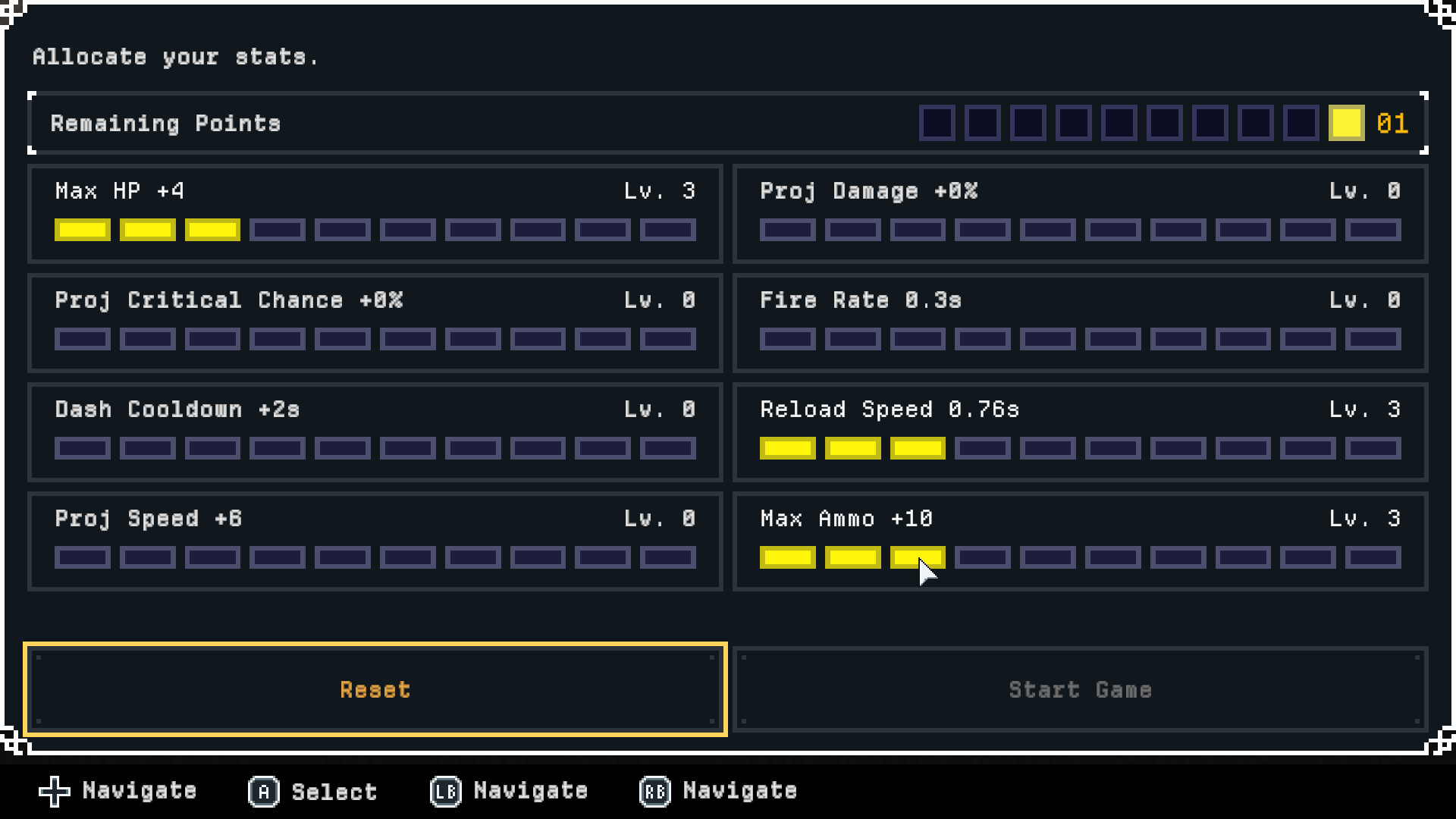Click the Start Game button
Viewport: 1456px width, 819px height.
[x=1080, y=689]
